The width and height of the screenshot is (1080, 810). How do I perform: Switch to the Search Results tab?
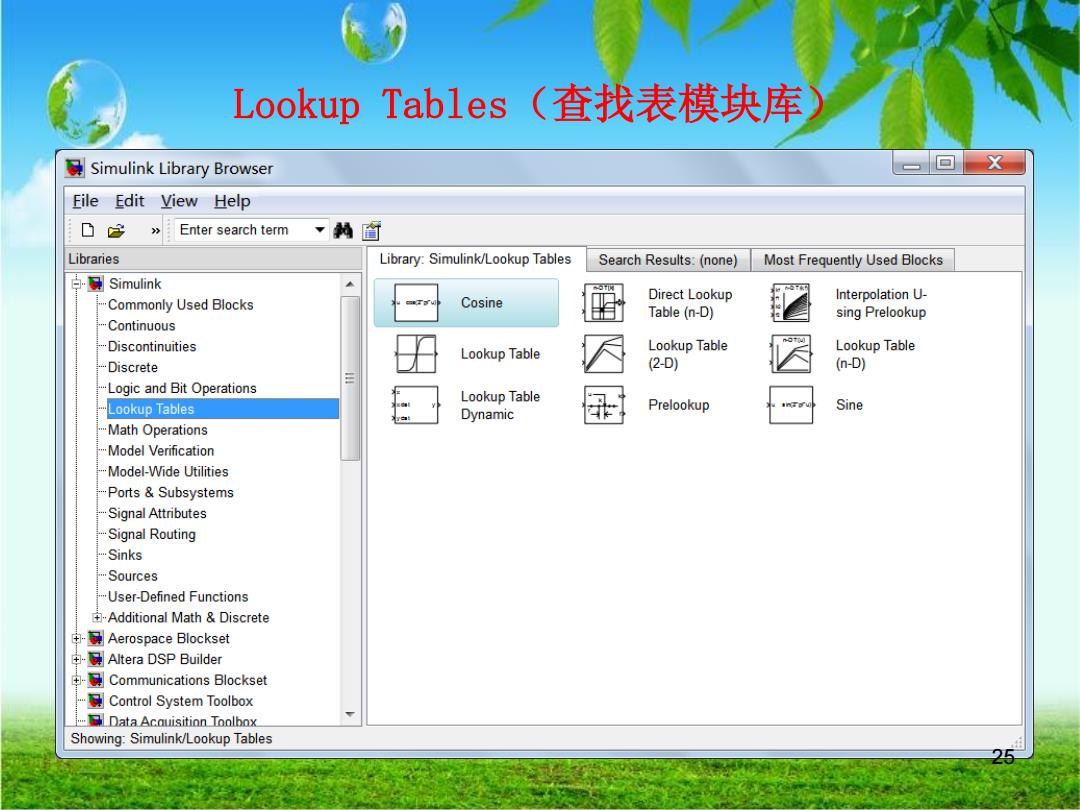668,260
